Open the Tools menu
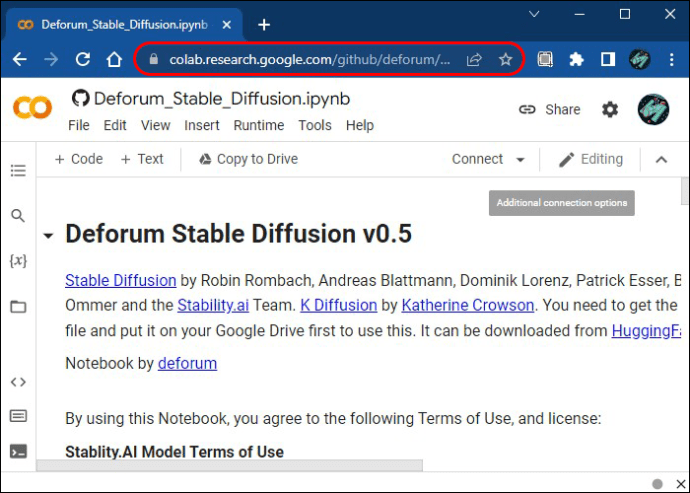The image size is (690, 493). tap(315, 125)
